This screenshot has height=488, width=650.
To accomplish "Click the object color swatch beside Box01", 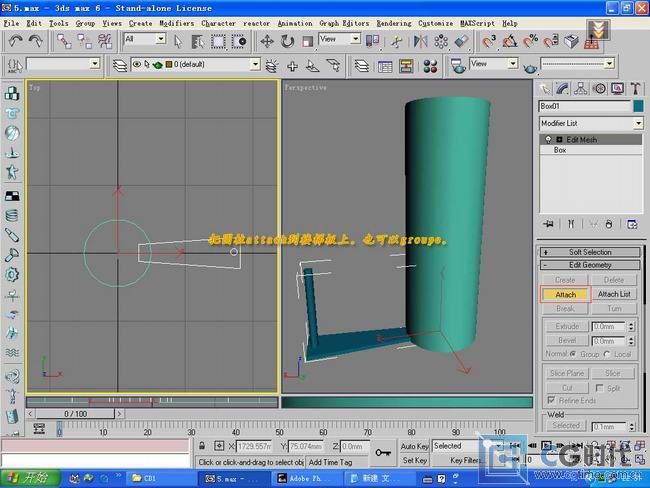I will pos(638,106).
